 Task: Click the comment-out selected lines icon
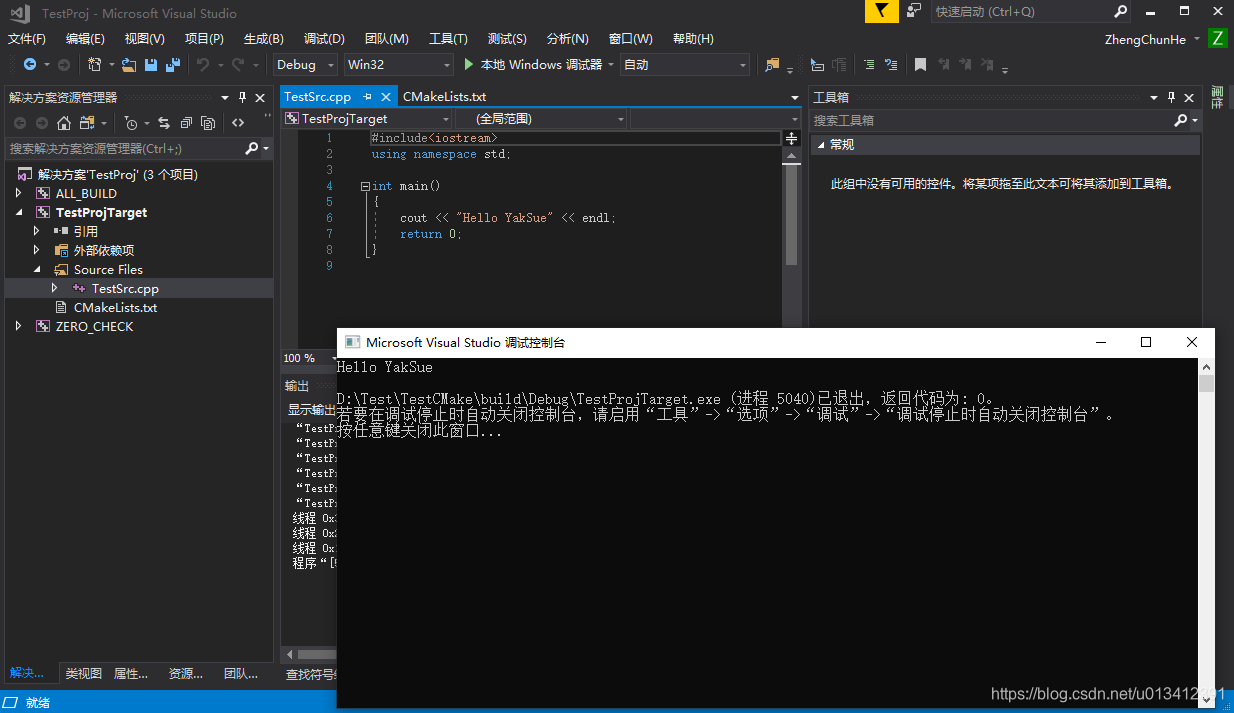coord(869,64)
